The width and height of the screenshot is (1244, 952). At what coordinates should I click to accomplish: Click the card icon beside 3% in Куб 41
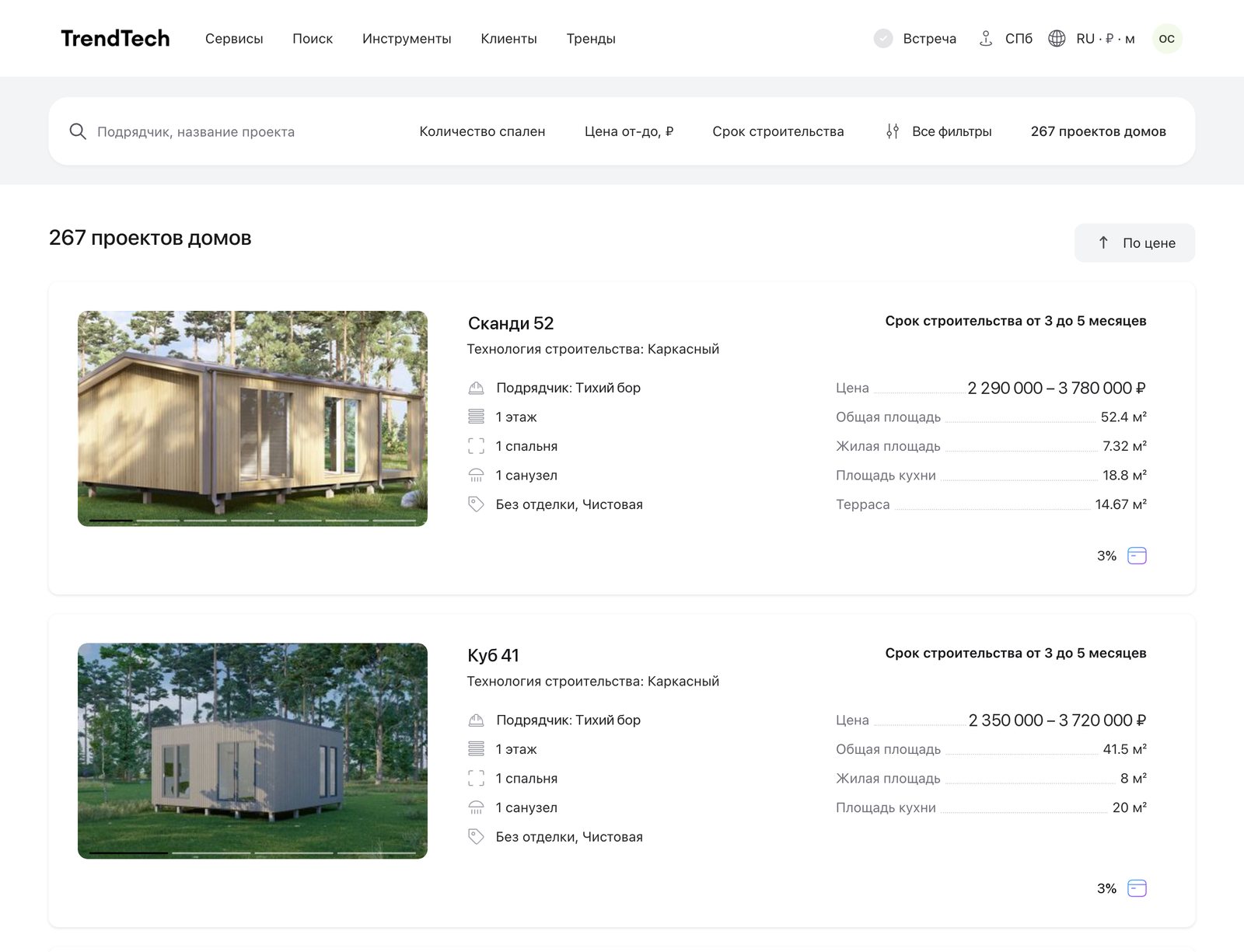coord(1137,888)
